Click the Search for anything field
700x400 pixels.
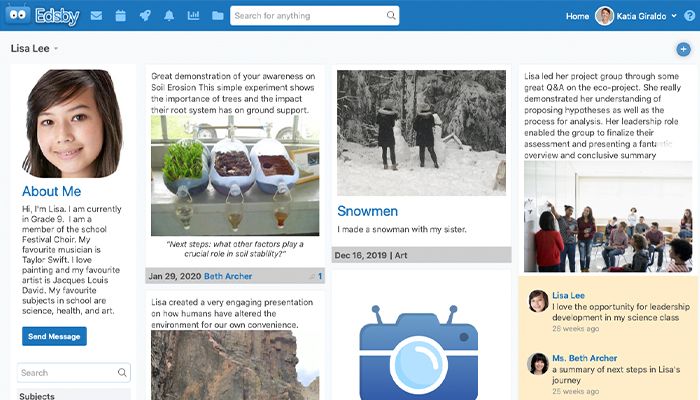click(x=314, y=16)
